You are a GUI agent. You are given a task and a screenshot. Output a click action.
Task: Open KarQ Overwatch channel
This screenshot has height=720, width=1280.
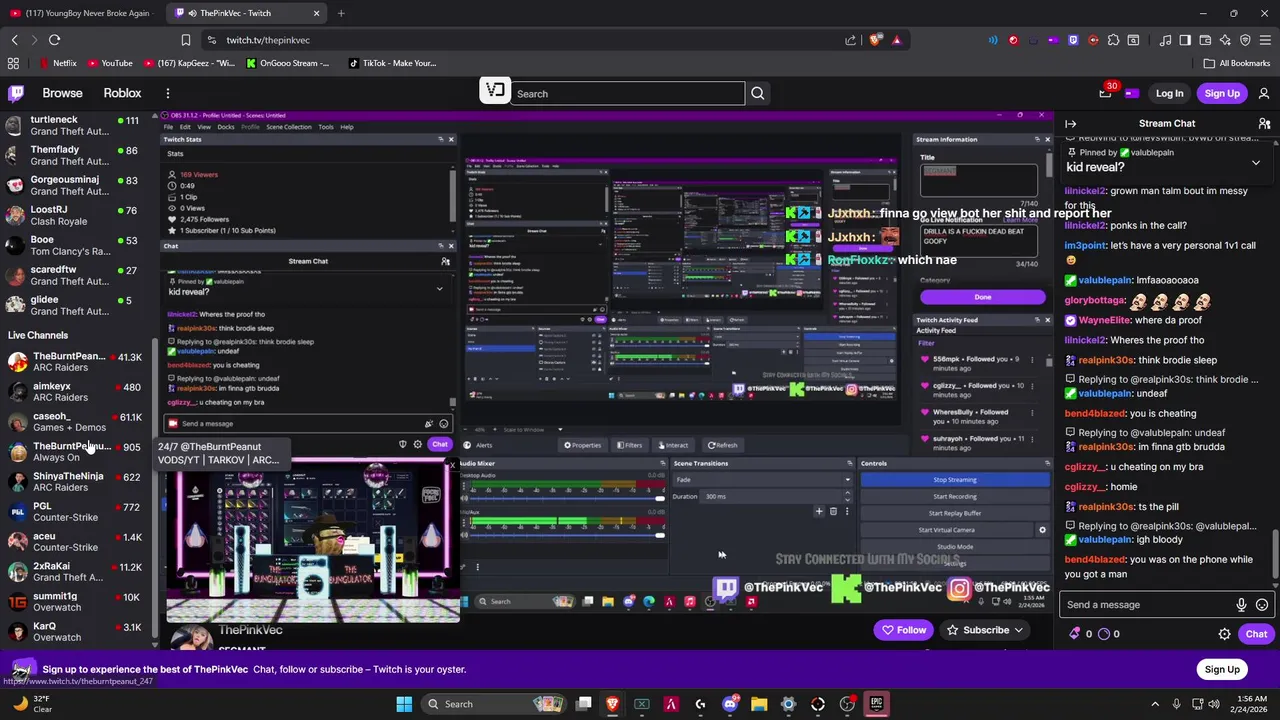coord(75,632)
